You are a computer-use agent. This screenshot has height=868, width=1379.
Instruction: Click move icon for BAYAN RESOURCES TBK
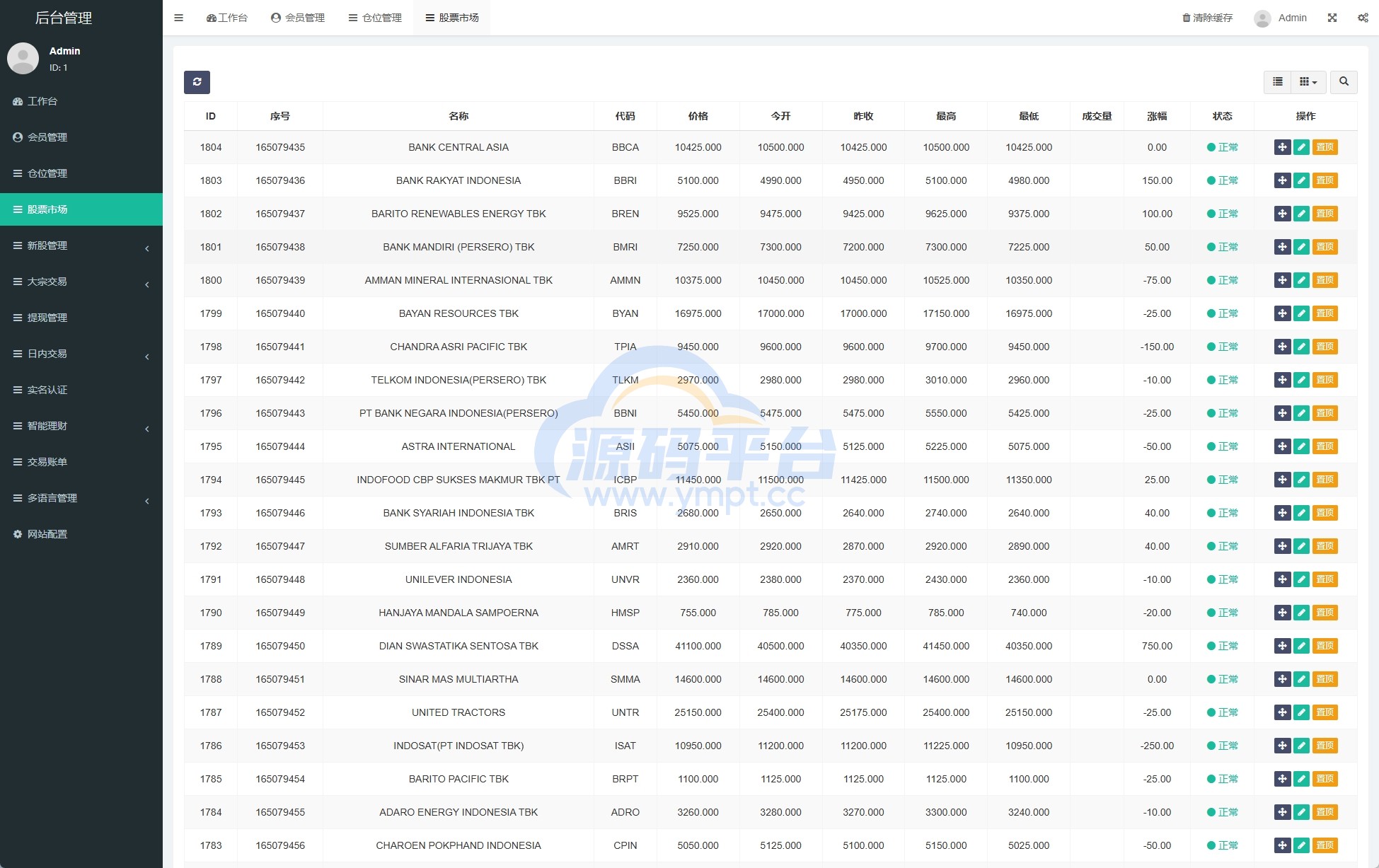click(1282, 313)
